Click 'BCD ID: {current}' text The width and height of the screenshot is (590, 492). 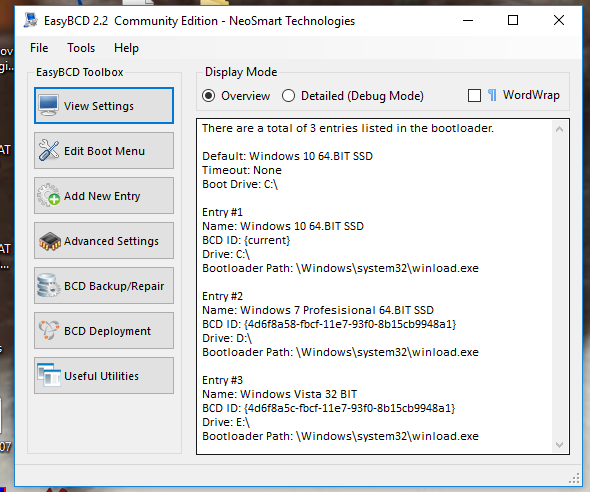[246, 240]
